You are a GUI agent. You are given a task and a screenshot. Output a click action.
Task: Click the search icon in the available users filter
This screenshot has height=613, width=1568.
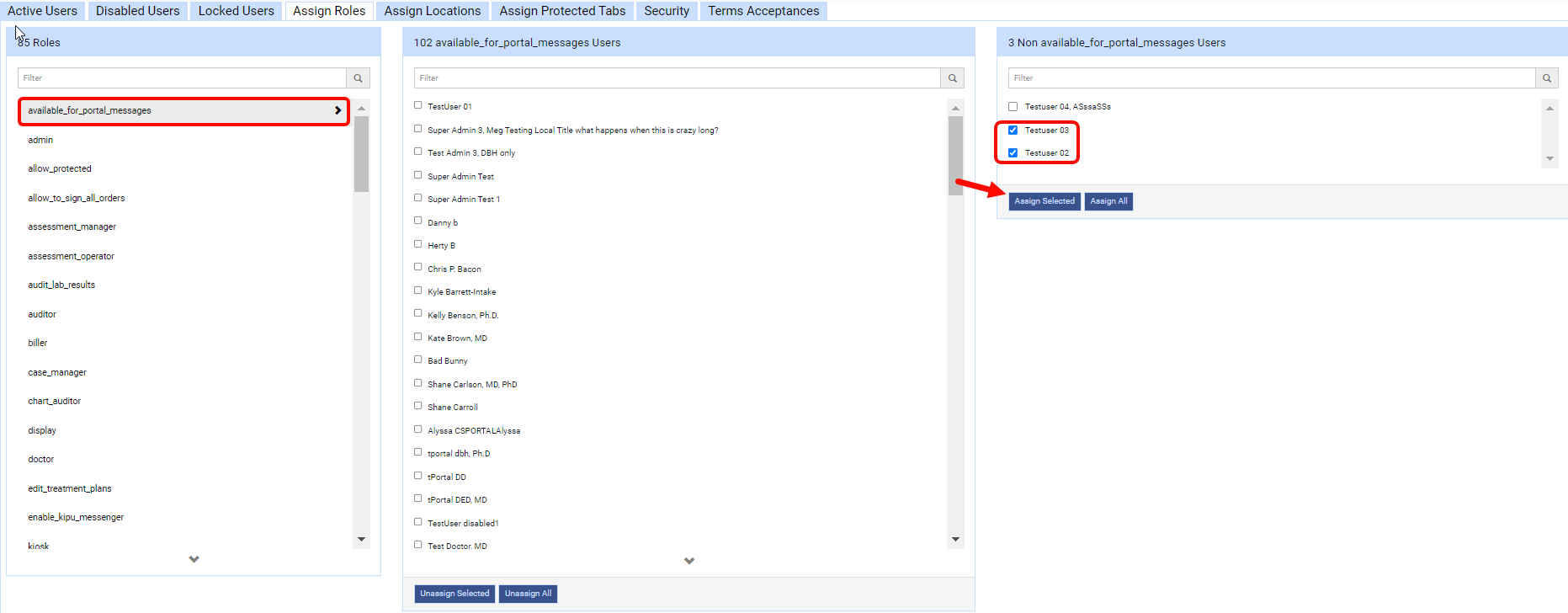click(x=952, y=78)
